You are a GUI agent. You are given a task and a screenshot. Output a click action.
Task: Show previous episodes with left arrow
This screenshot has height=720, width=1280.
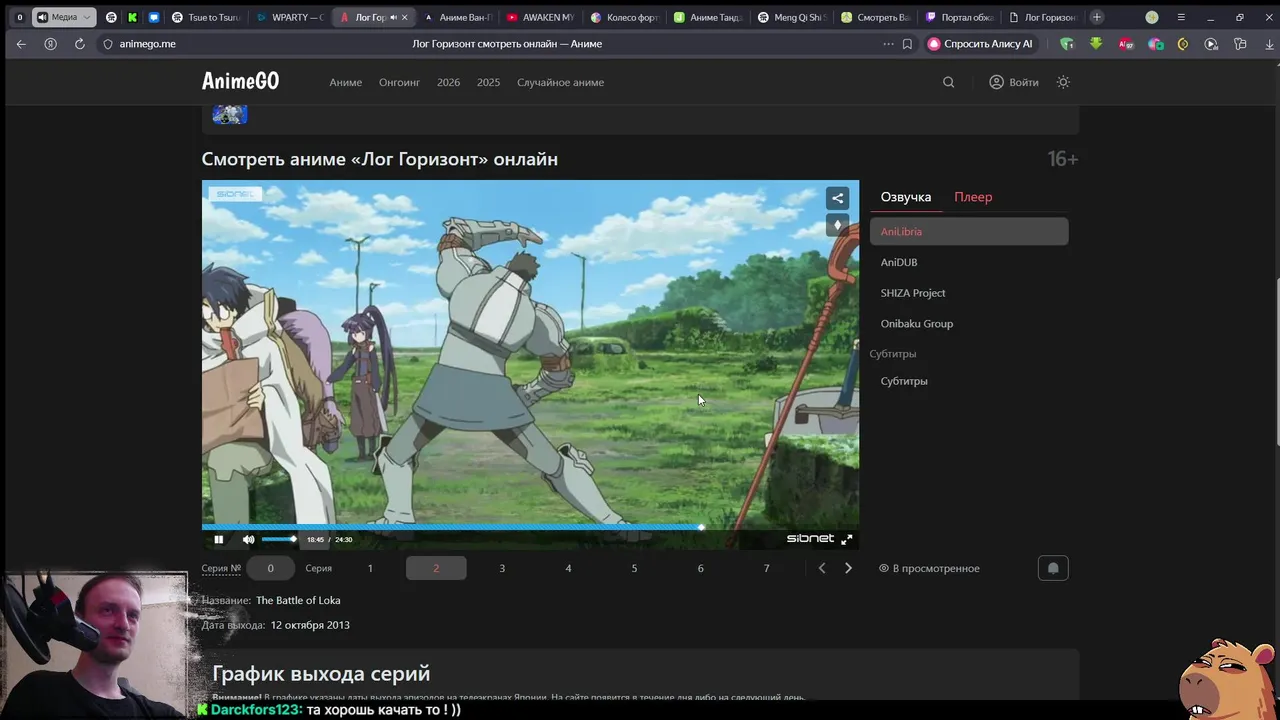click(822, 568)
